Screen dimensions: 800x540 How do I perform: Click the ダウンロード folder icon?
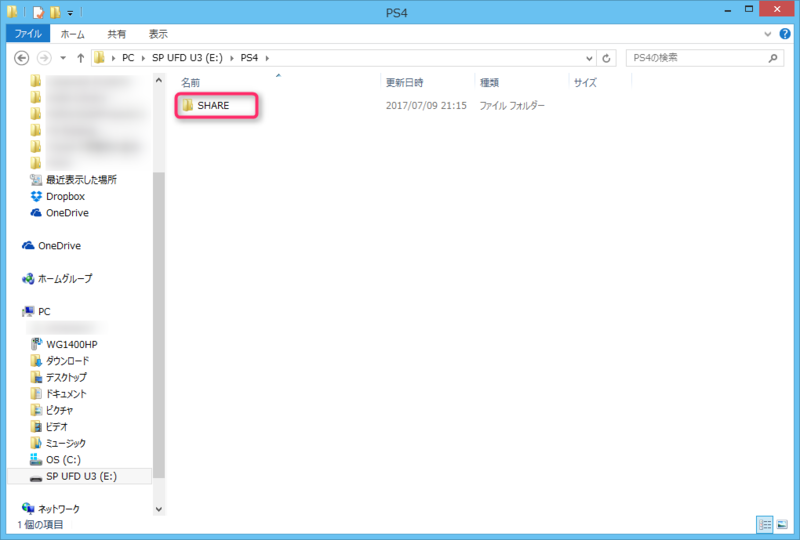pos(36,361)
